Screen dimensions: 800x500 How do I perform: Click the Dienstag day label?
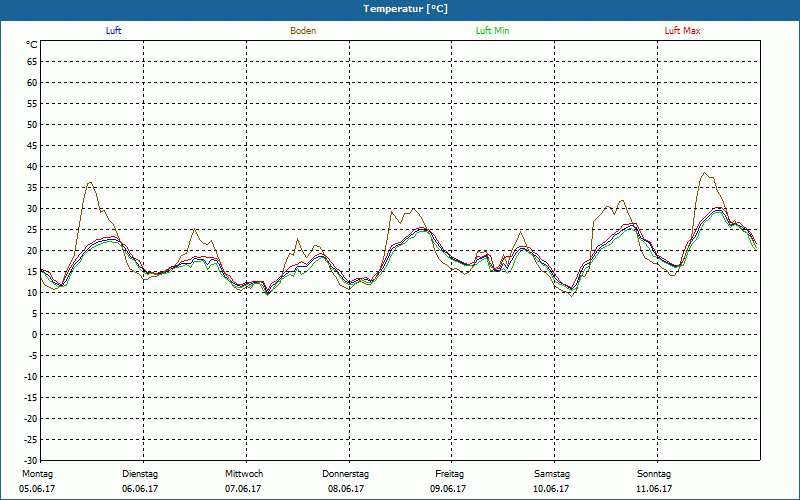140,474
